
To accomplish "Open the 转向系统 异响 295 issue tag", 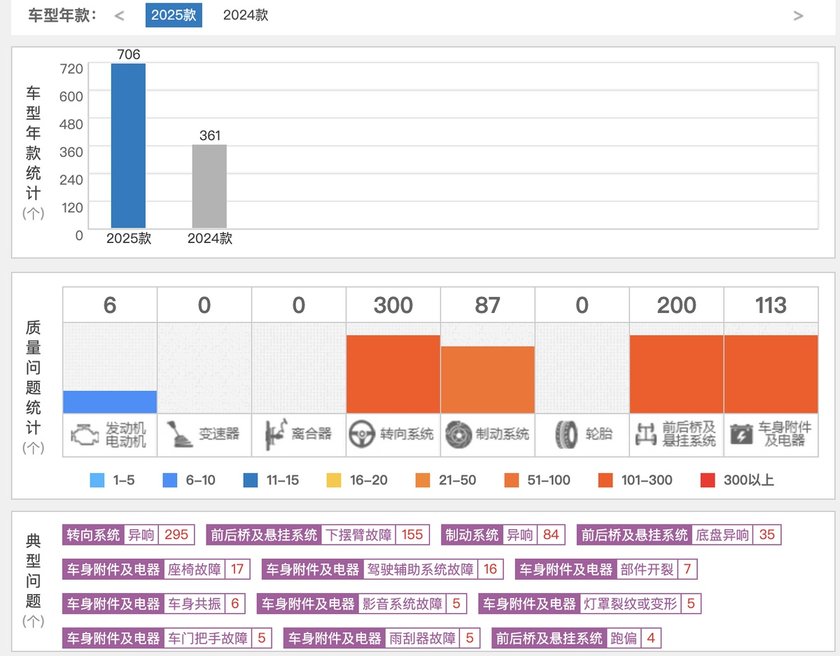I will [x=128, y=535].
